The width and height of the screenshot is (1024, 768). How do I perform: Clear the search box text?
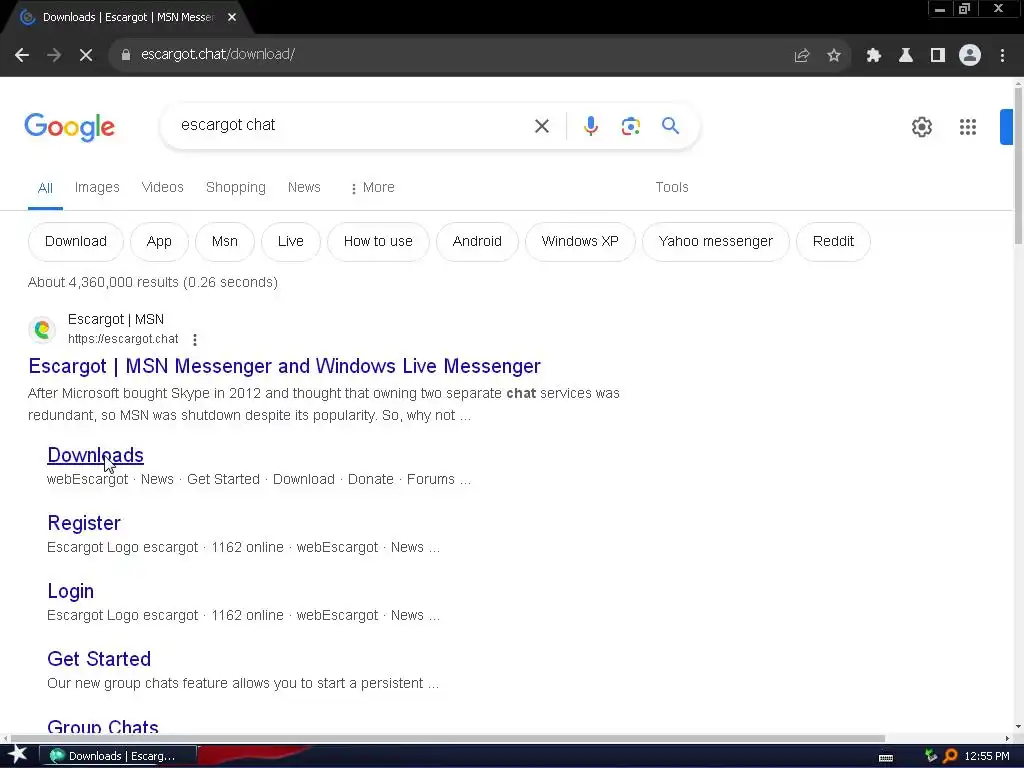[x=541, y=126]
